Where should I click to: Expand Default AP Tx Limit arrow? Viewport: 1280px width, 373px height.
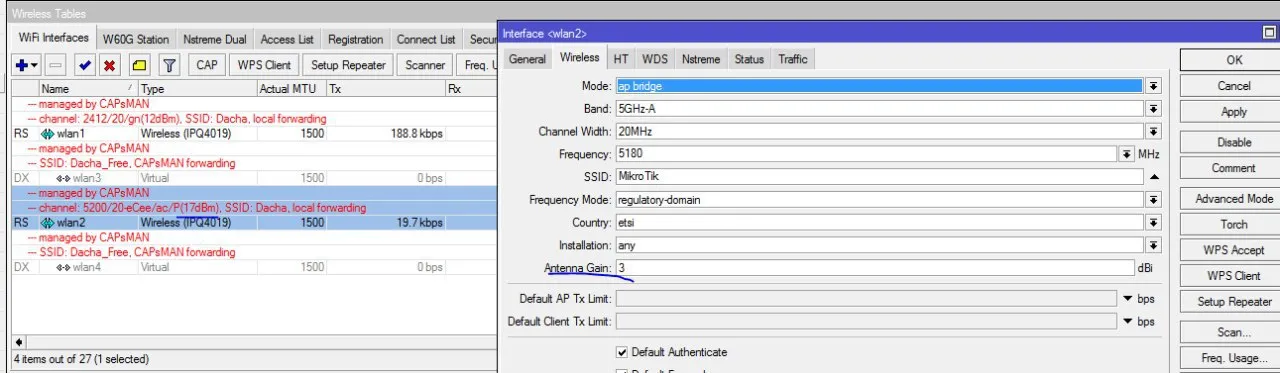click(x=1128, y=299)
